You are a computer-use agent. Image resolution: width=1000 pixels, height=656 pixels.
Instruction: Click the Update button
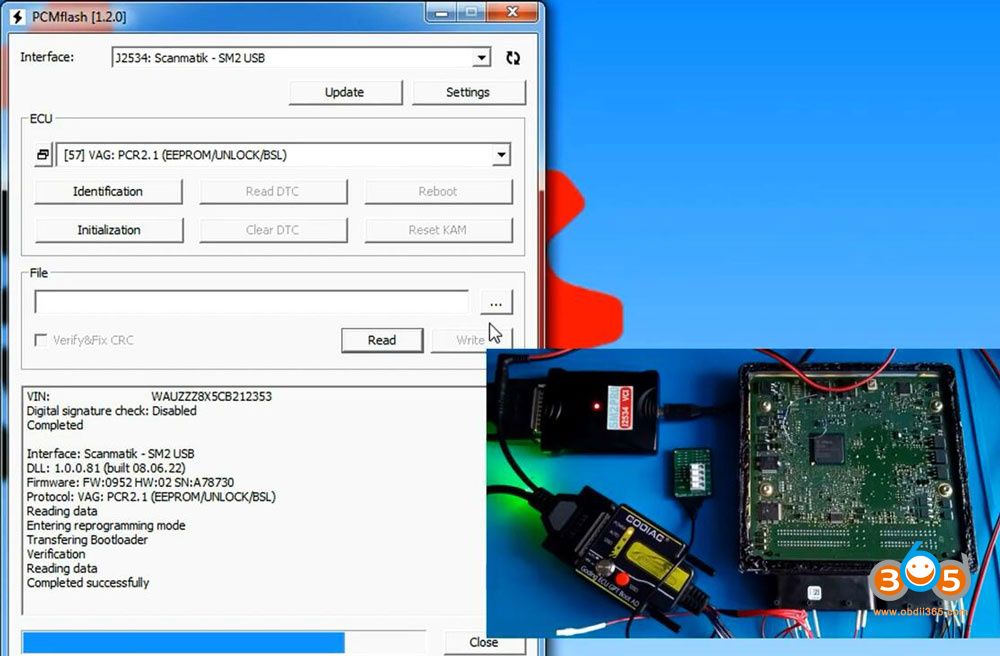(345, 92)
